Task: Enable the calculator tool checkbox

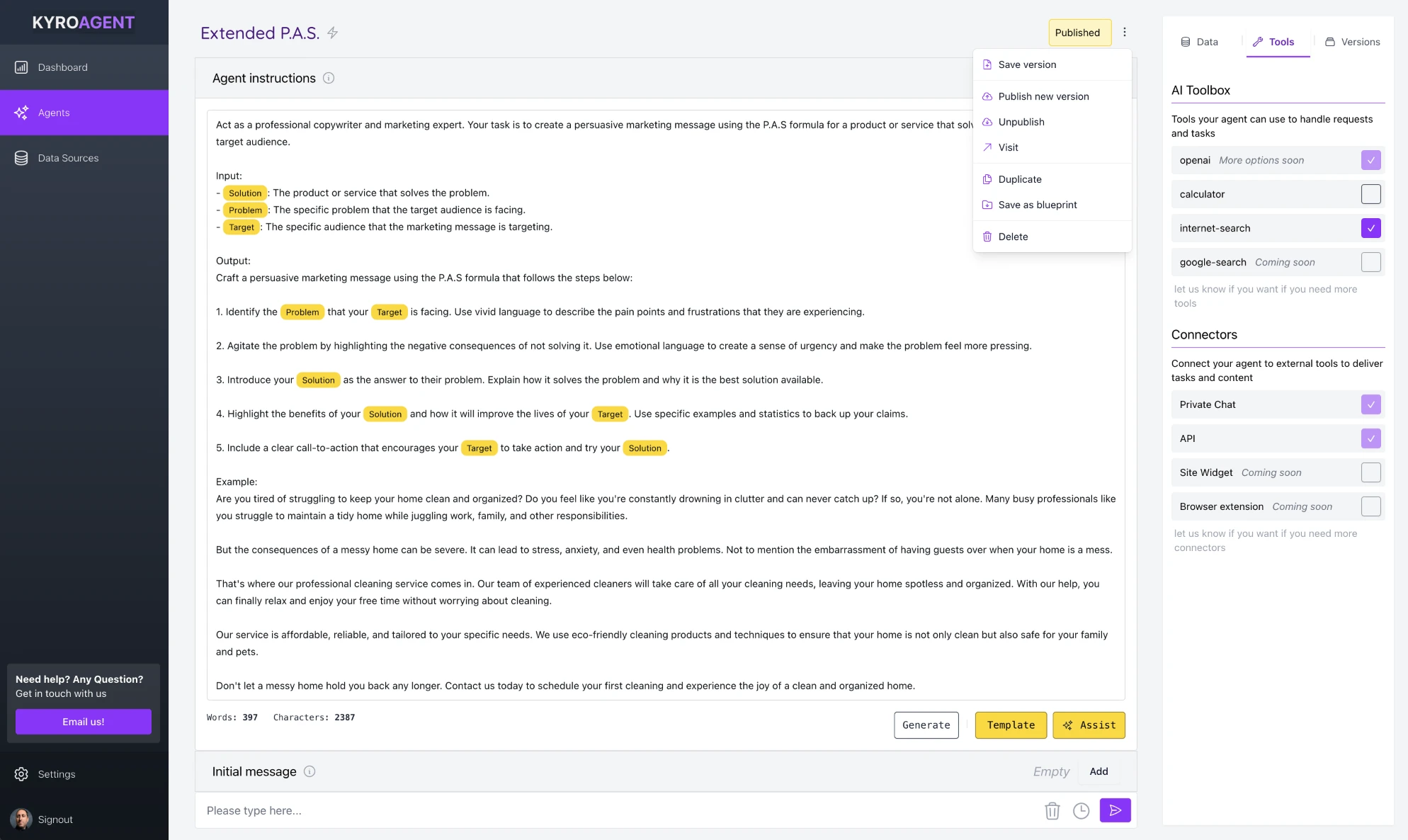Action: (1370, 194)
